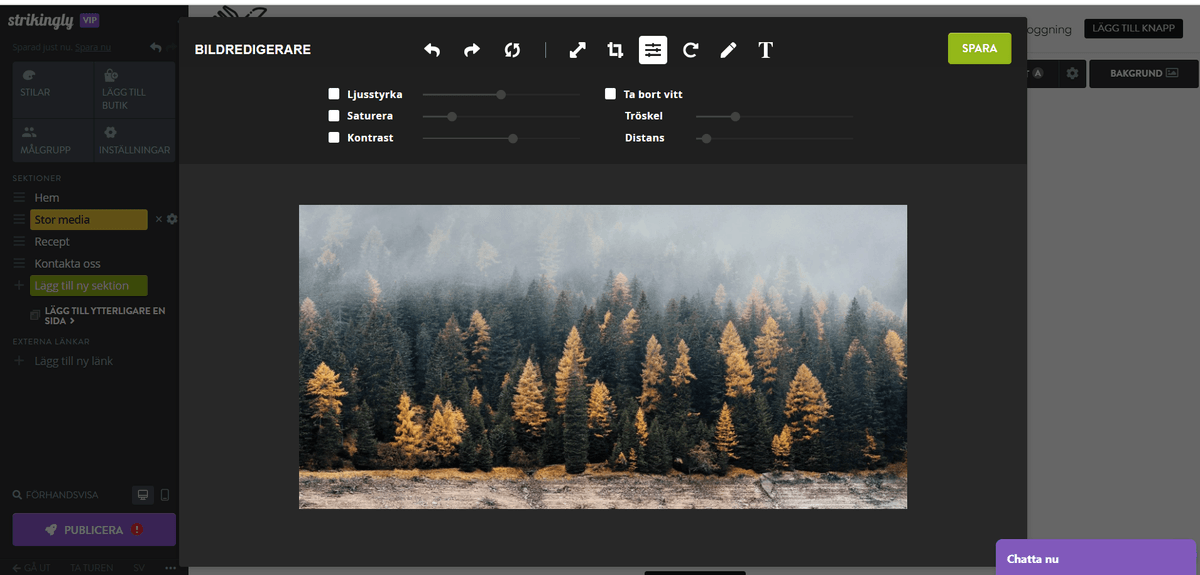The image size is (1200, 575).
Task: Reset image with the circular arrows icon
Action: click(512, 50)
